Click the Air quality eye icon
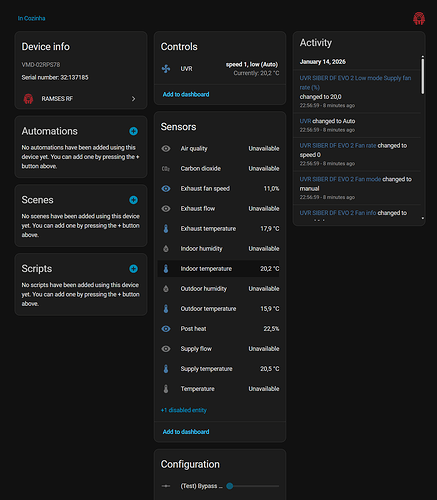This screenshot has height=500, width=437. tap(166, 149)
